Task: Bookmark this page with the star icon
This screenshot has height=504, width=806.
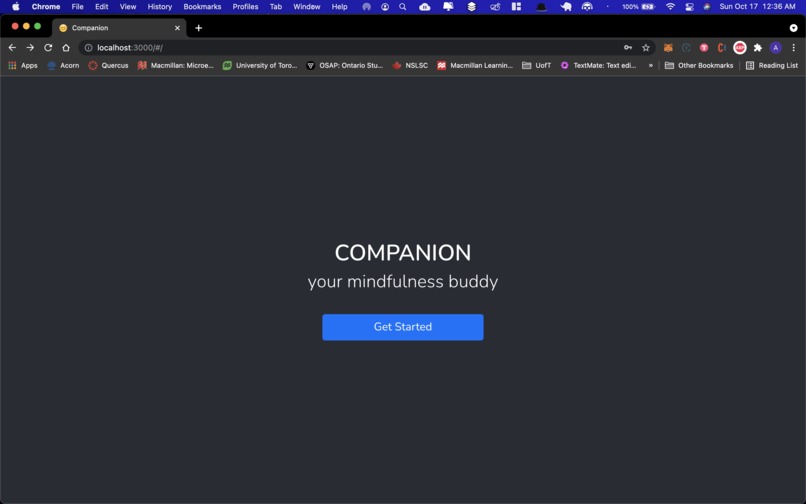Action: click(x=646, y=48)
